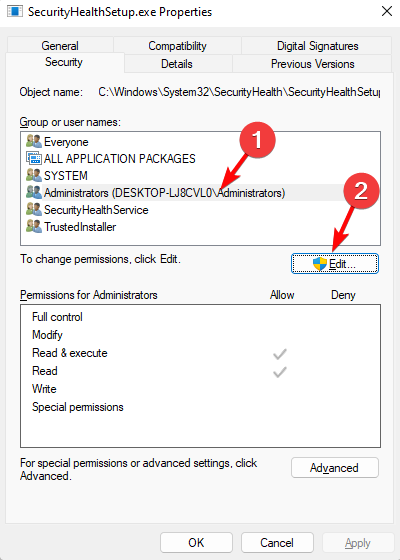400x560 pixels.
Task: Click the SecurityHealthService account icon
Action: click(x=34, y=210)
